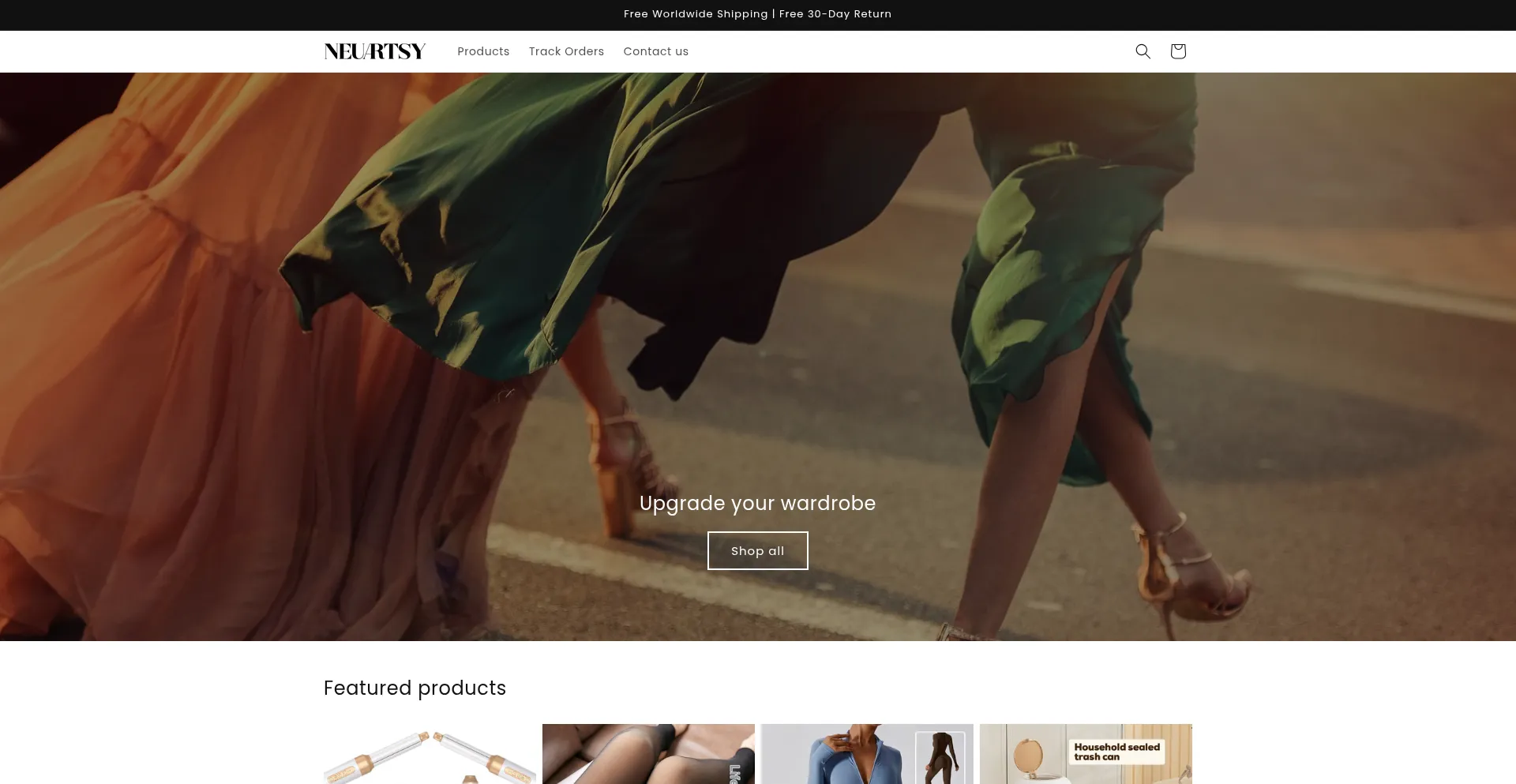Open the search icon in header
Viewport: 1516px width, 784px height.
coord(1143,51)
